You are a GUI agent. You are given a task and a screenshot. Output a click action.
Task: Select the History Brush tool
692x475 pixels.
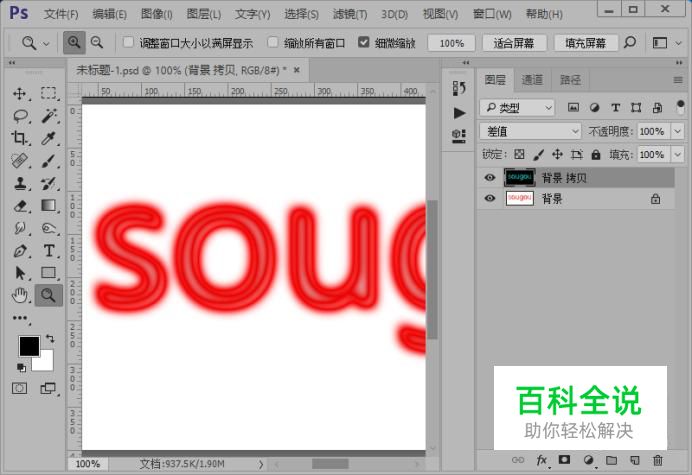coord(49,183)
